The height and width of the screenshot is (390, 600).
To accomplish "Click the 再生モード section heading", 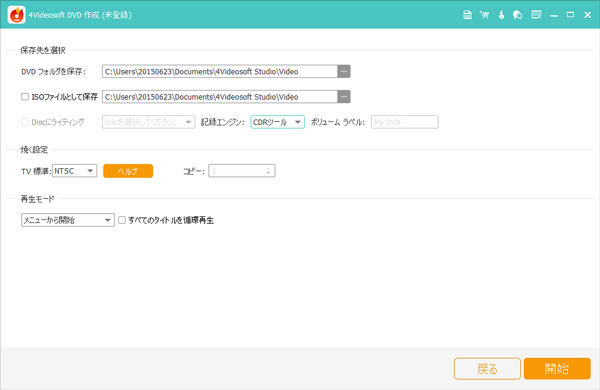I will pyautogui.click(x=37, y=199).
